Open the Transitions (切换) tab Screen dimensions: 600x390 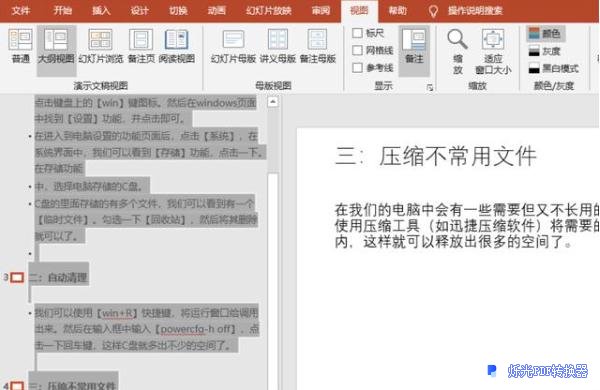point(178,10)
